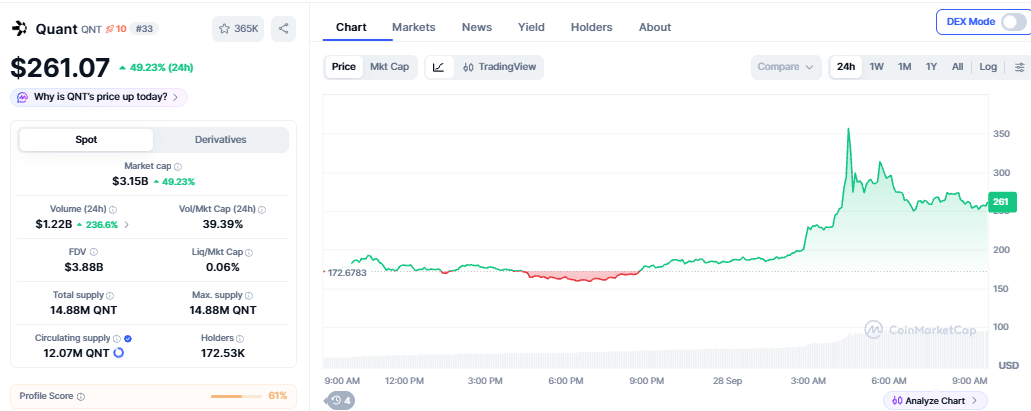
Task: Click the Vol/Mkt Cap (24h) info icon
Action: tap(262, 210)
